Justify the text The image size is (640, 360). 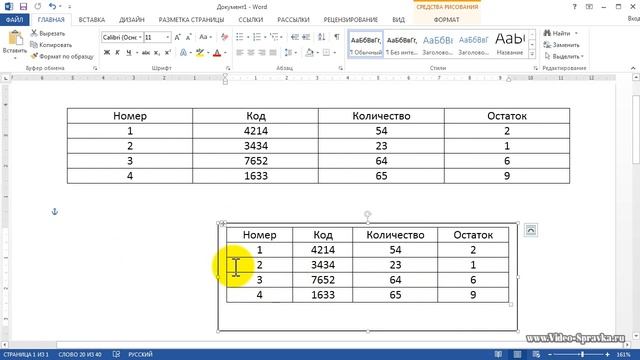[273, 53]
